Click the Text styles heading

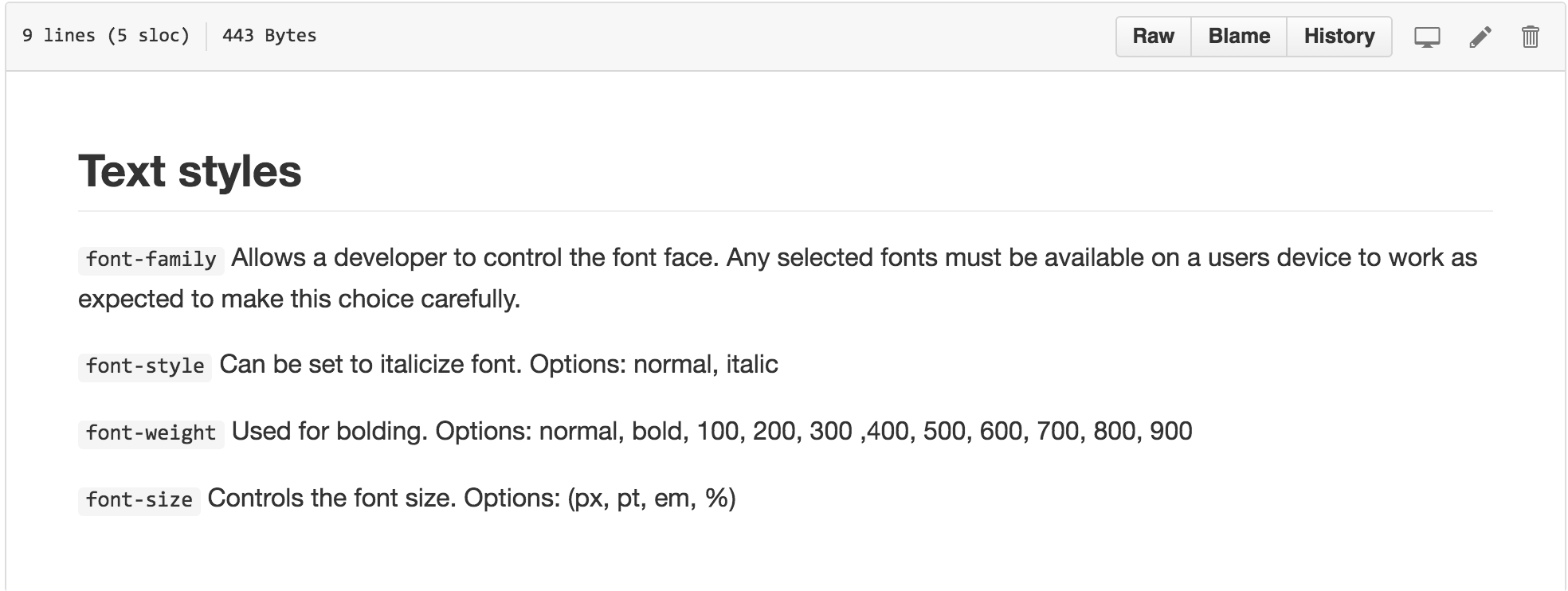point(190,171)
